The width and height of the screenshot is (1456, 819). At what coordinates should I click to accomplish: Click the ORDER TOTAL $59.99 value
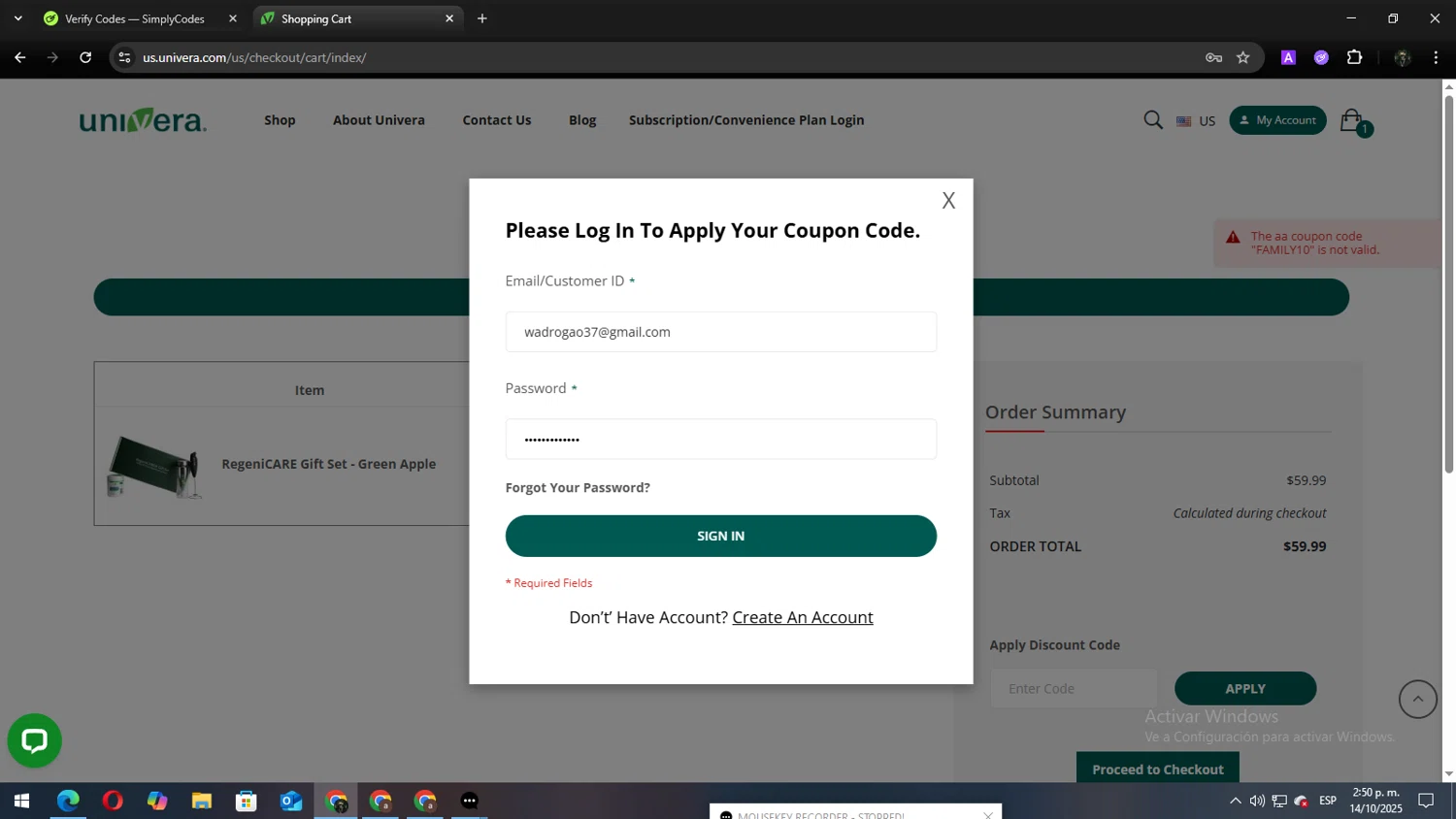(1305, 546)
